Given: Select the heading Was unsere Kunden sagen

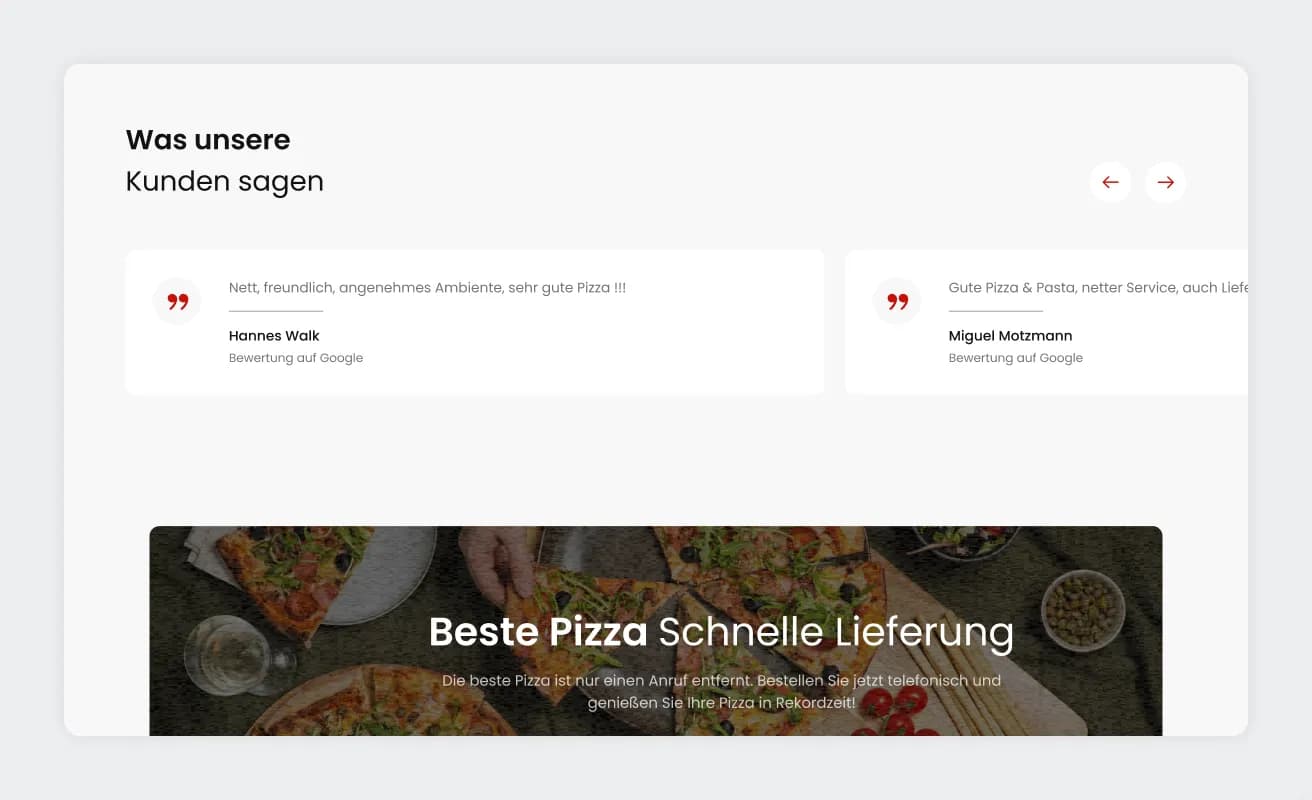Looking at the screenshot, I should pyautogui.click(x=224, y=160).
